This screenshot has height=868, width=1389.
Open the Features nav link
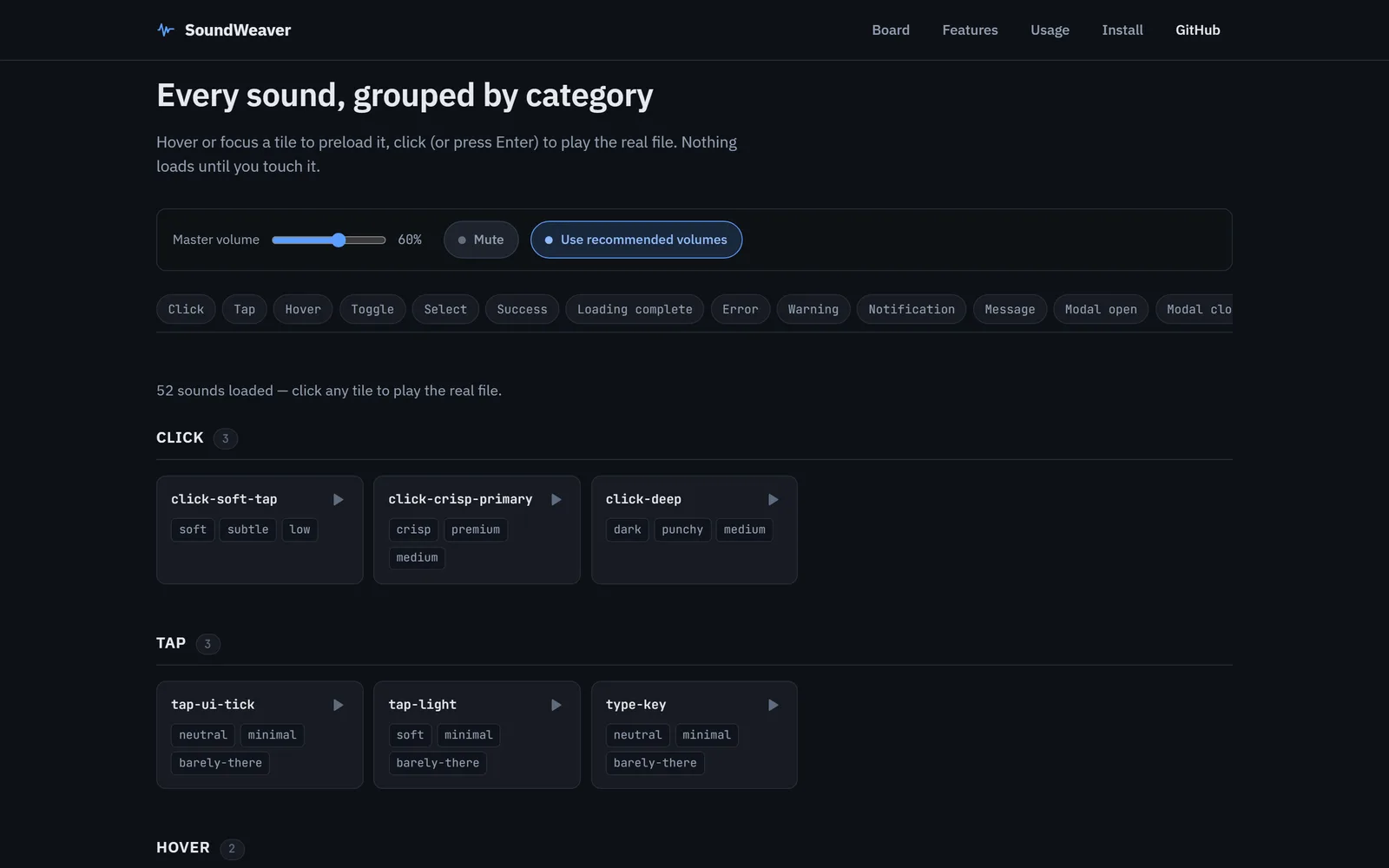tap(970, 30)
